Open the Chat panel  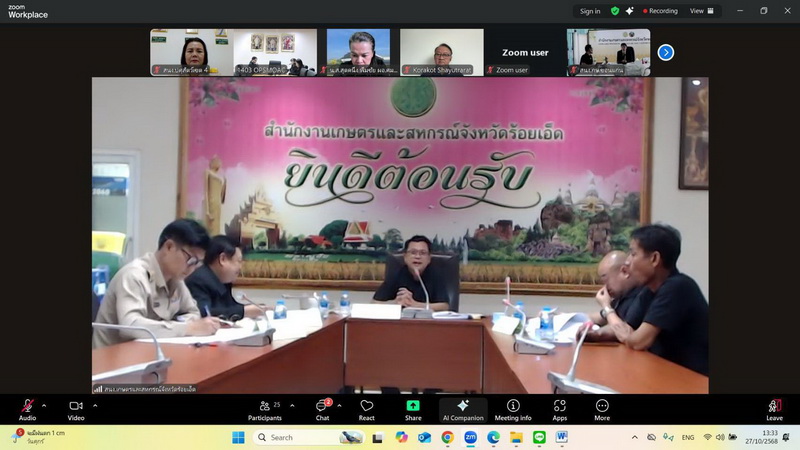322,408
